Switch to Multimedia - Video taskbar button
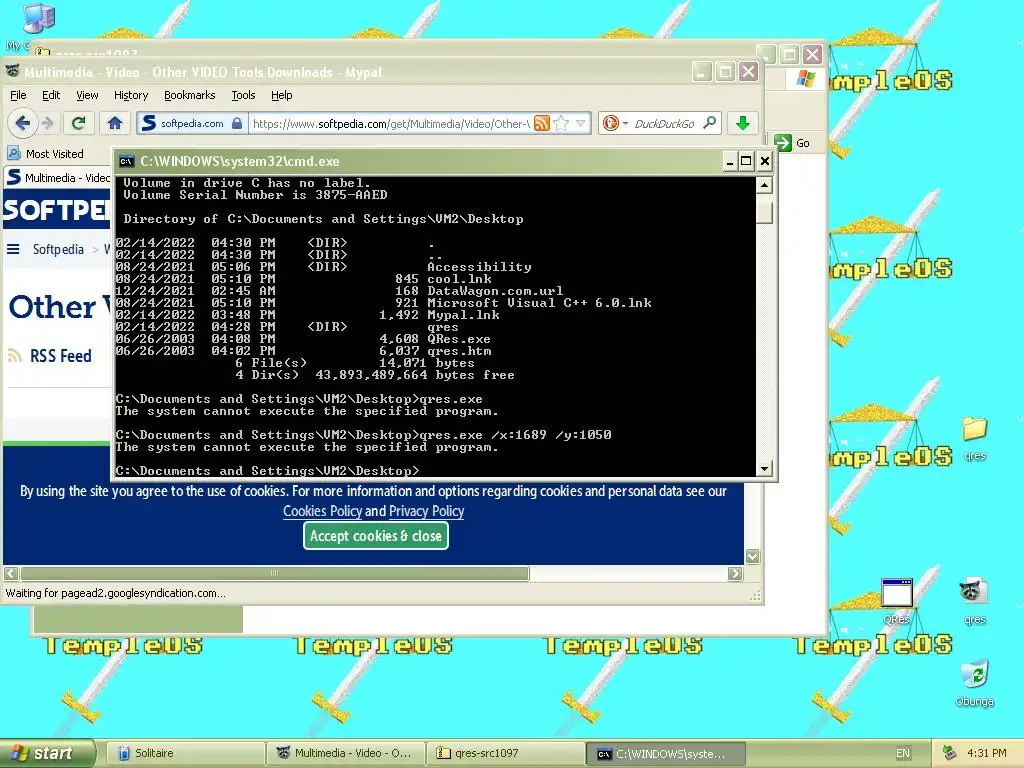Screen dimensions: 1024x768 point(345,753)
